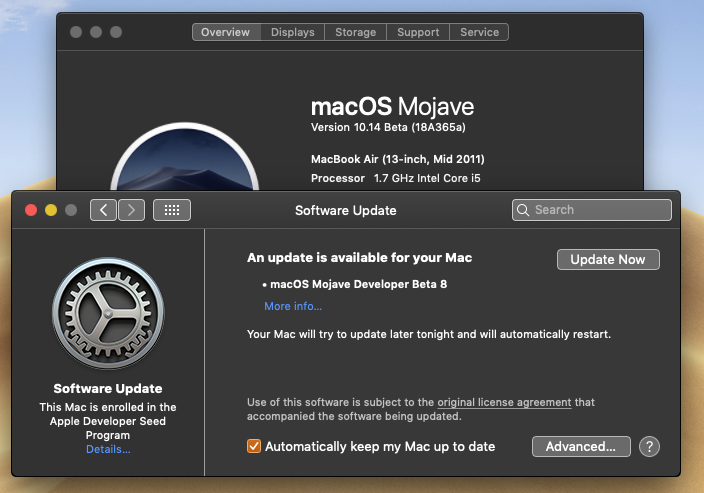Focus the Search field in Software Update

tap(592, 210)
